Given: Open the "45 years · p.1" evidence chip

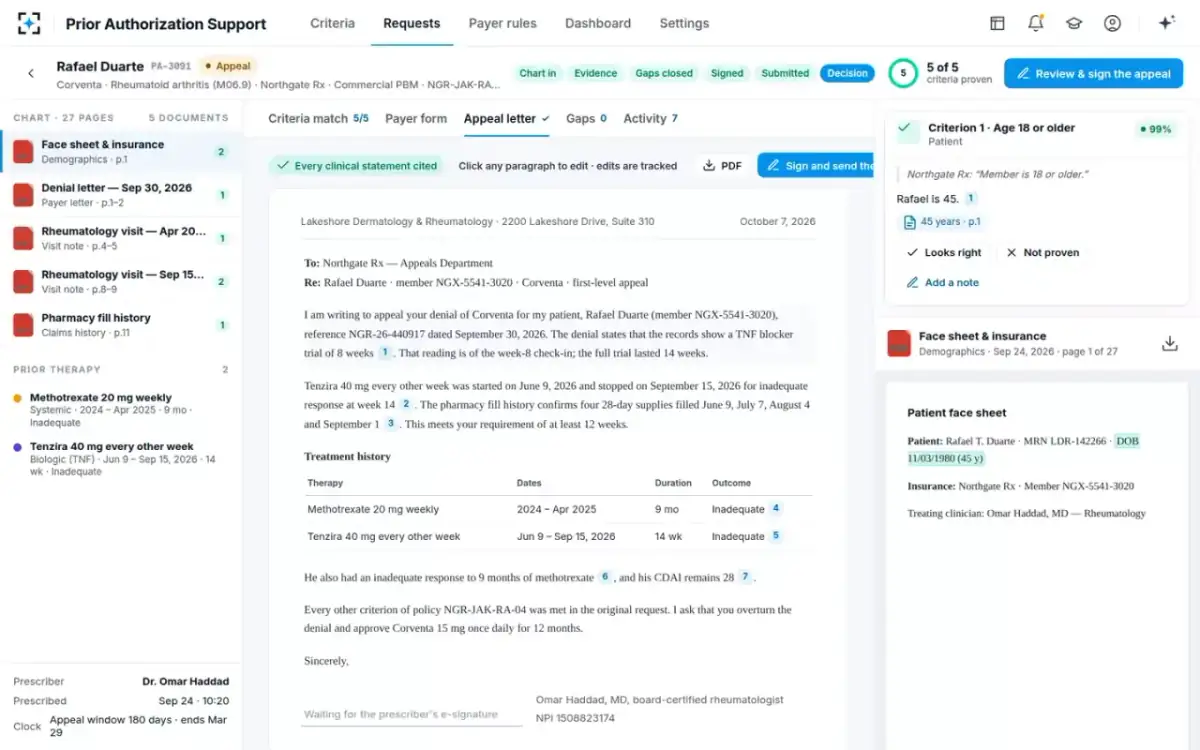Looking at the screenshot, I should click(942, 222).
